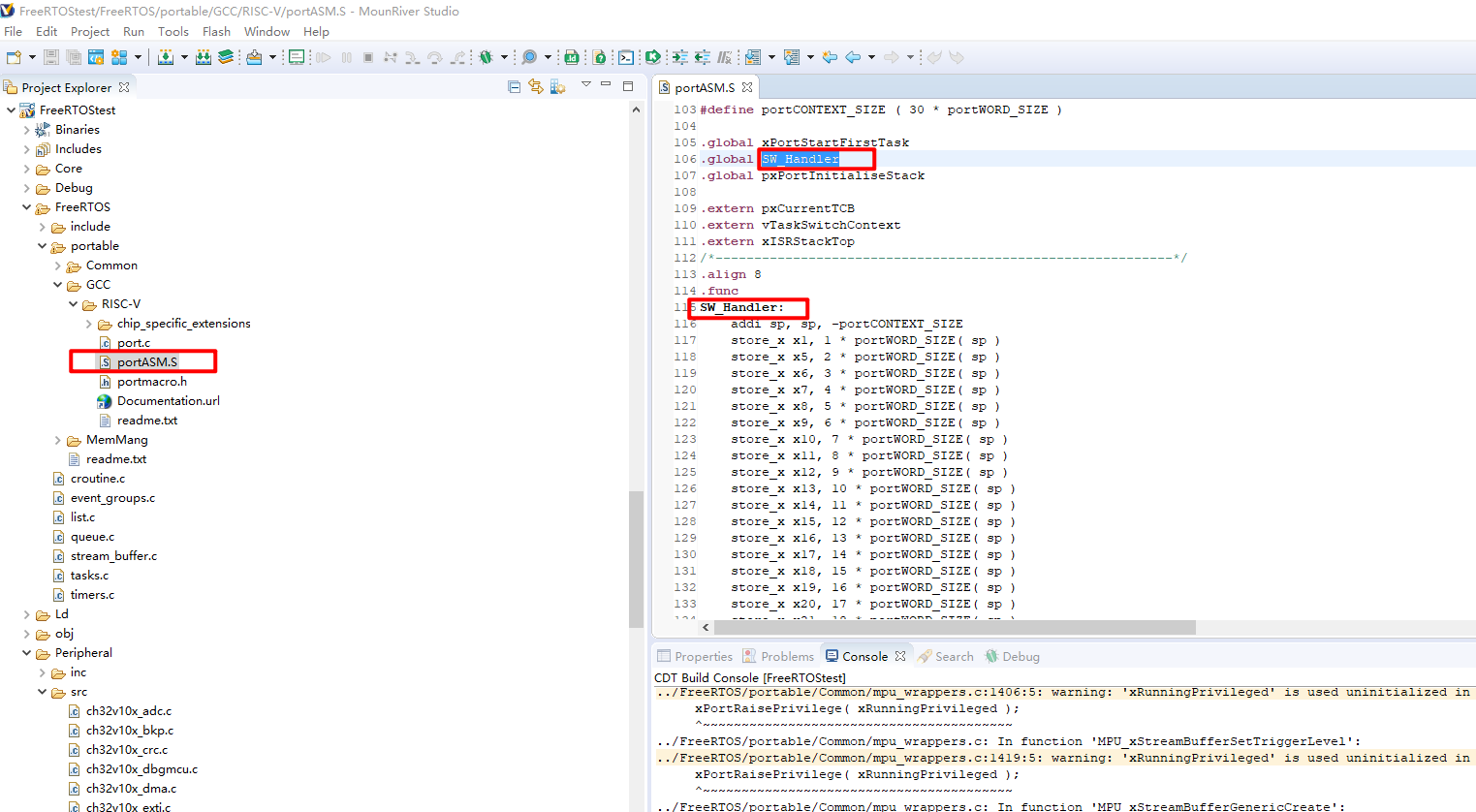Select queue.c in the project tree
The width and height of the screenshot is (1476, 812).
click(91, 536)
